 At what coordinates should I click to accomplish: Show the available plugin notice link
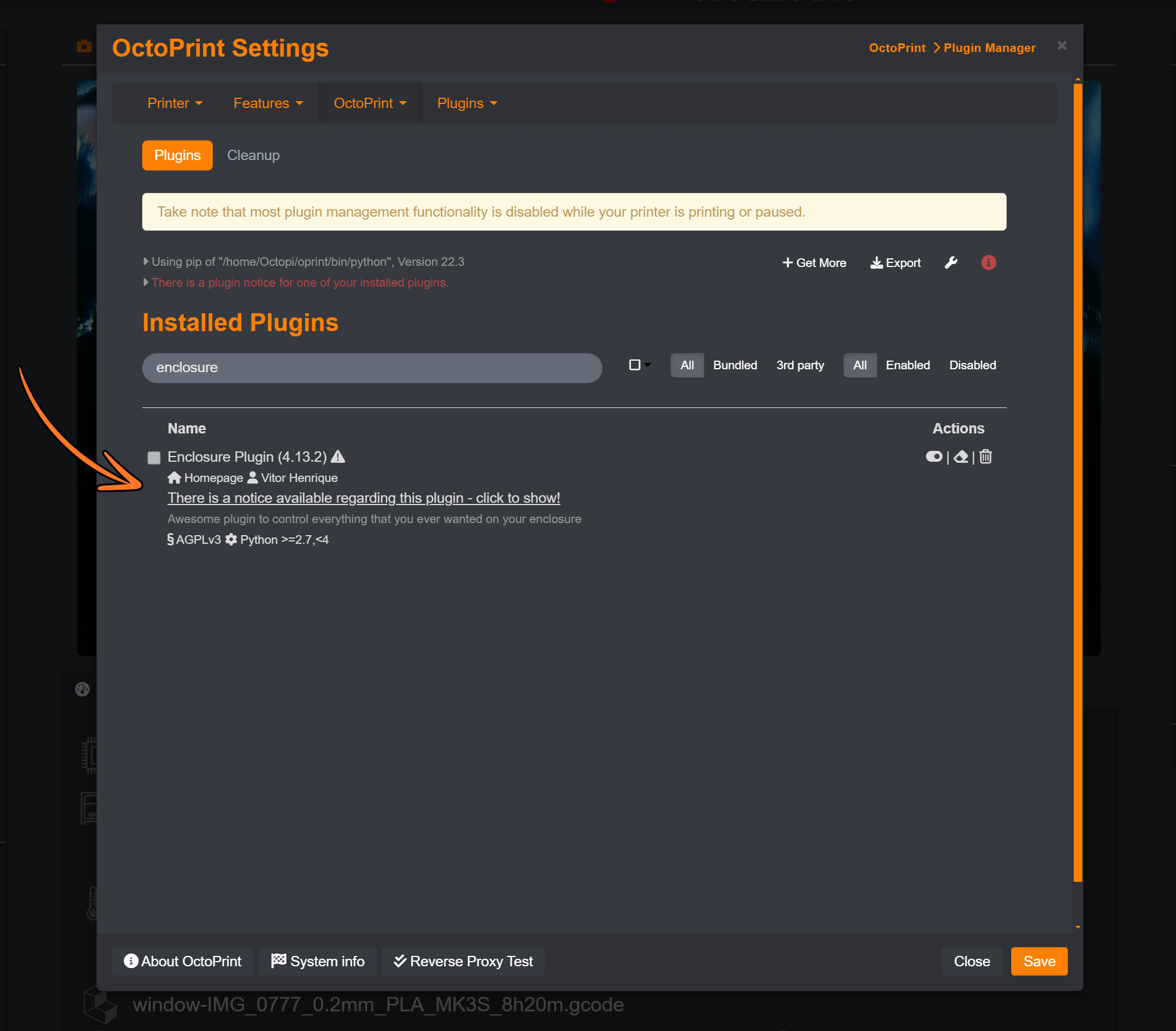(364, 498)
